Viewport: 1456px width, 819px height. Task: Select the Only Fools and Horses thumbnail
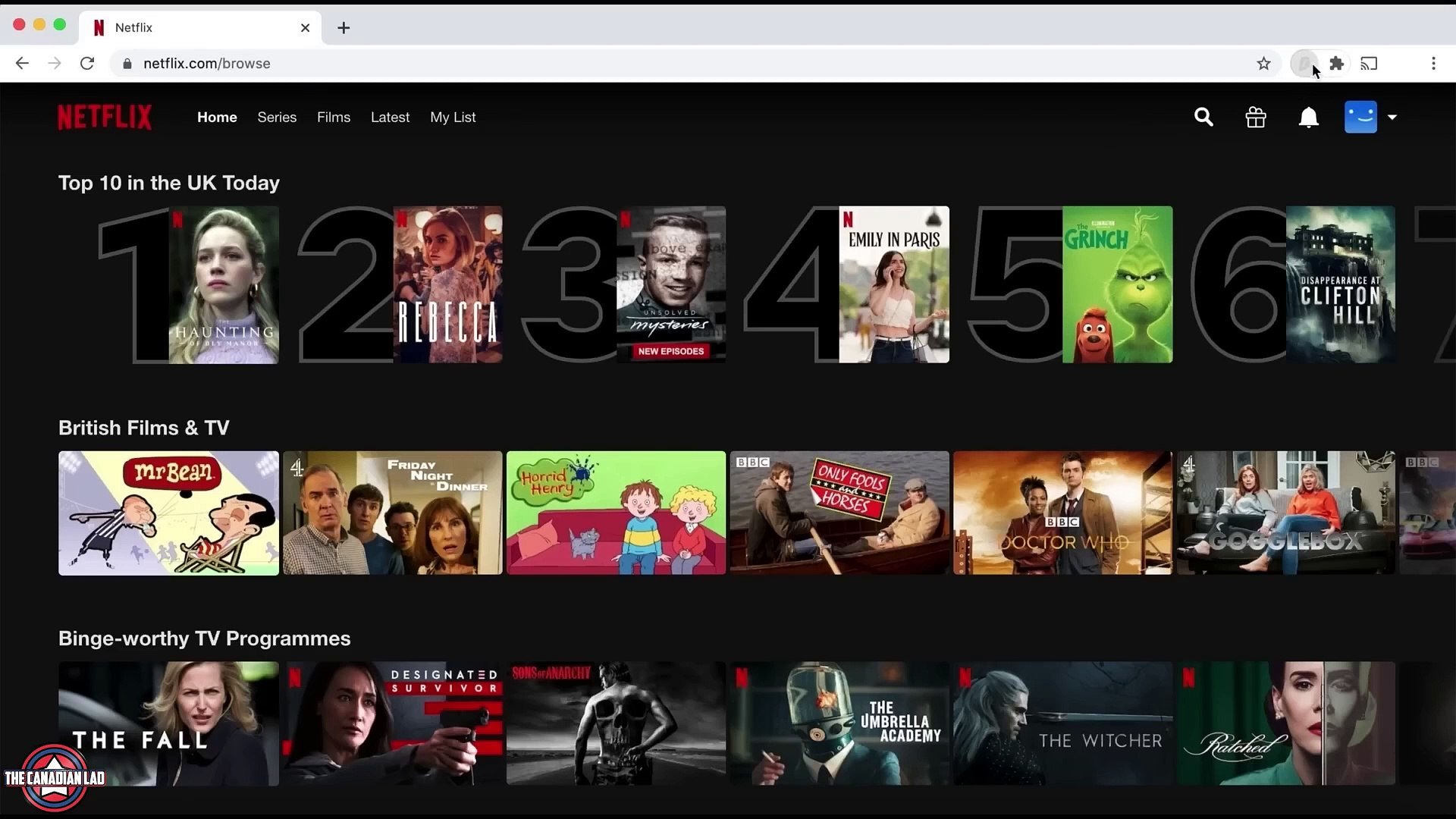(839, 513)
